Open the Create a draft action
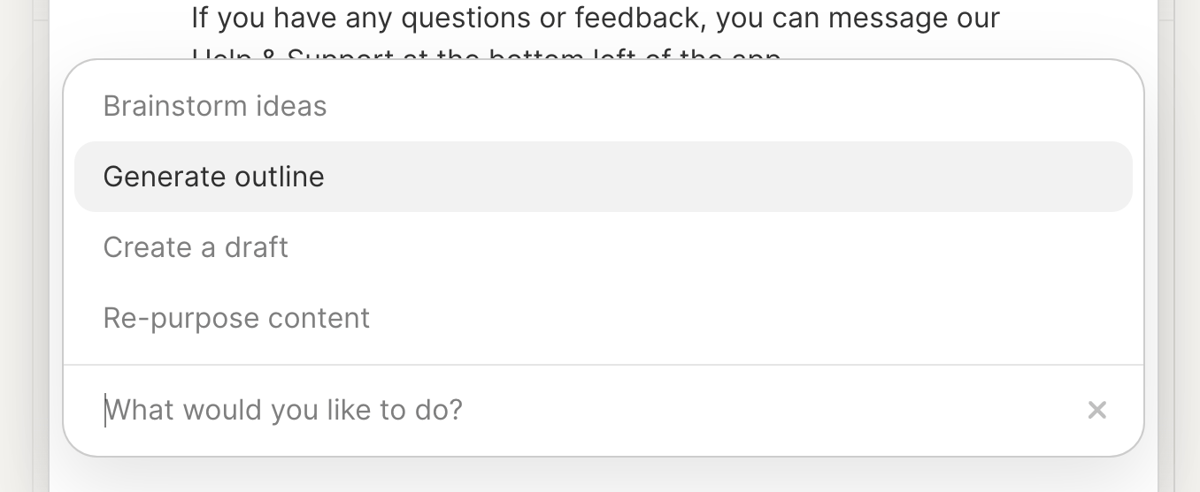The height and width of the screenshot is (492, 1200). (x=196, y=247)
